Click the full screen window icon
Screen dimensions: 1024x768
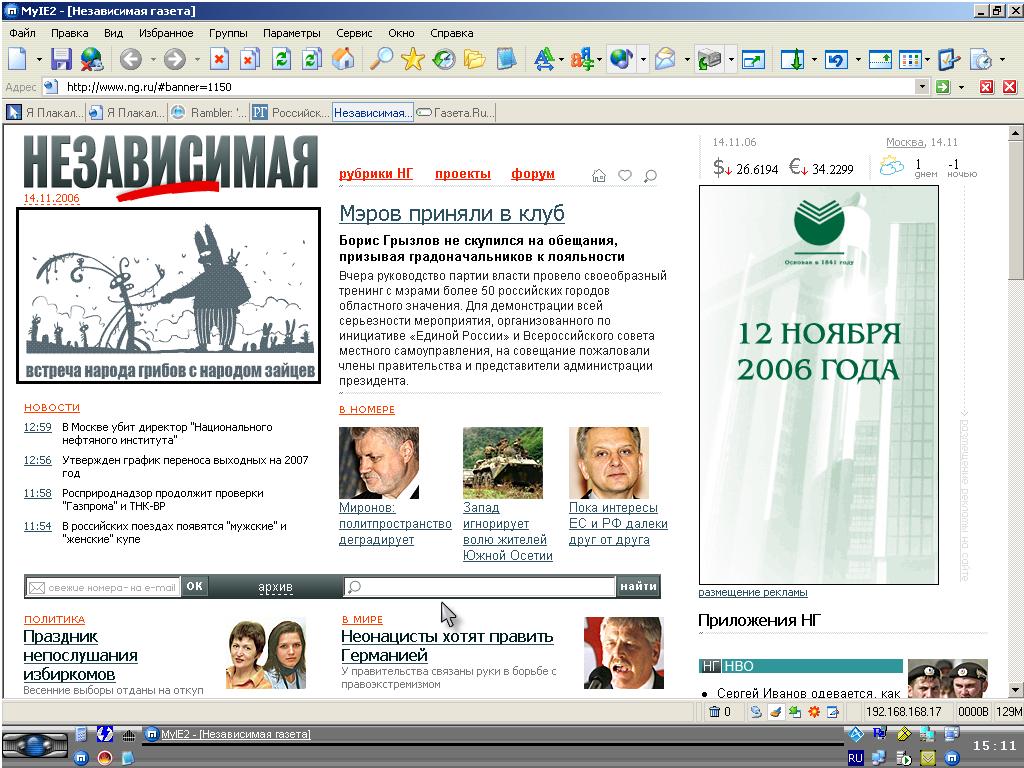click(753, 60)
